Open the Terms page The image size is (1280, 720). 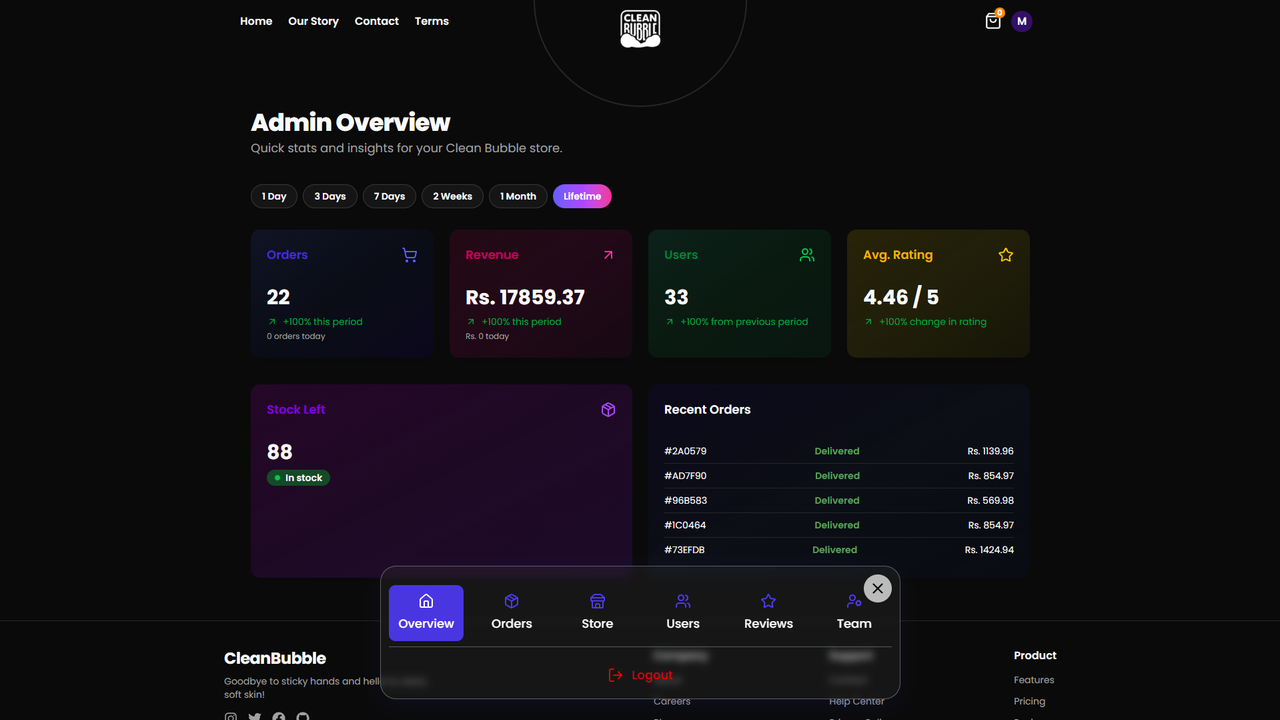tap(432, 21)
